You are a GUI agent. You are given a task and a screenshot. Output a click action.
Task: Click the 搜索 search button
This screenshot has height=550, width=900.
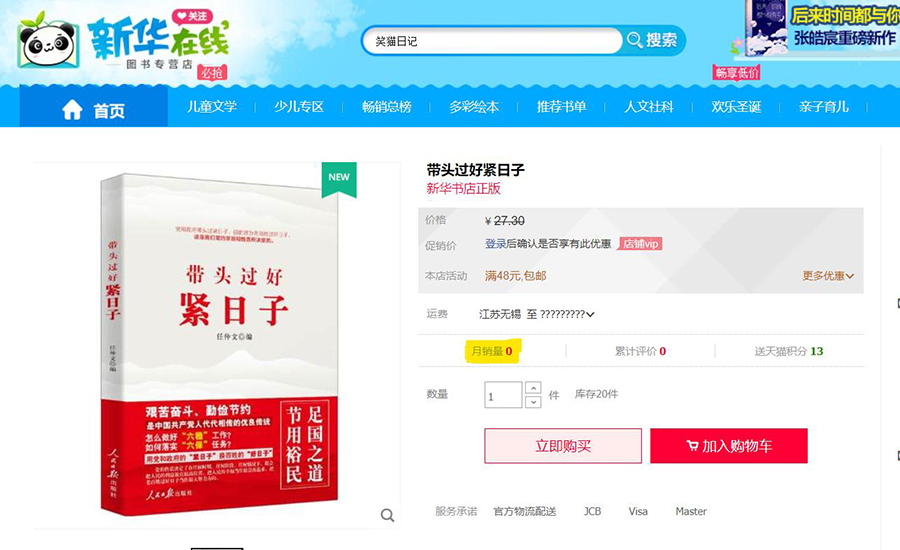[653, 40]
